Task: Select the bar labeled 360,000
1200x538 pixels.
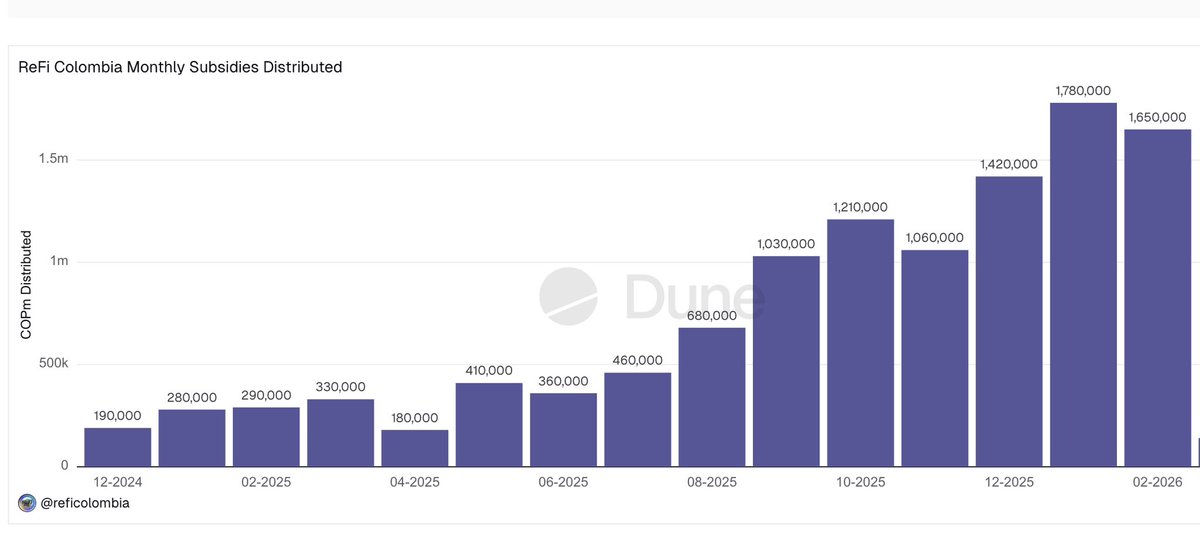Action: click(563, 429)
